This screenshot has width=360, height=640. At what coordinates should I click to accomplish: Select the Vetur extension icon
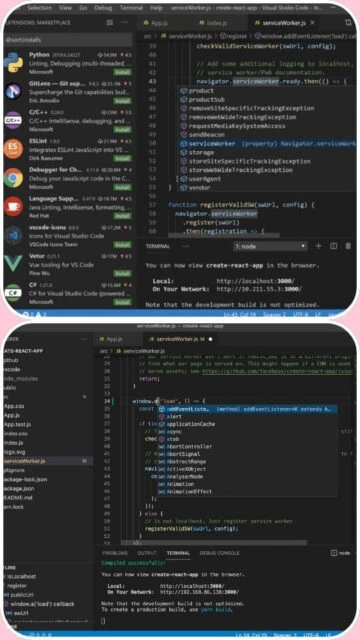click(13, 264)
